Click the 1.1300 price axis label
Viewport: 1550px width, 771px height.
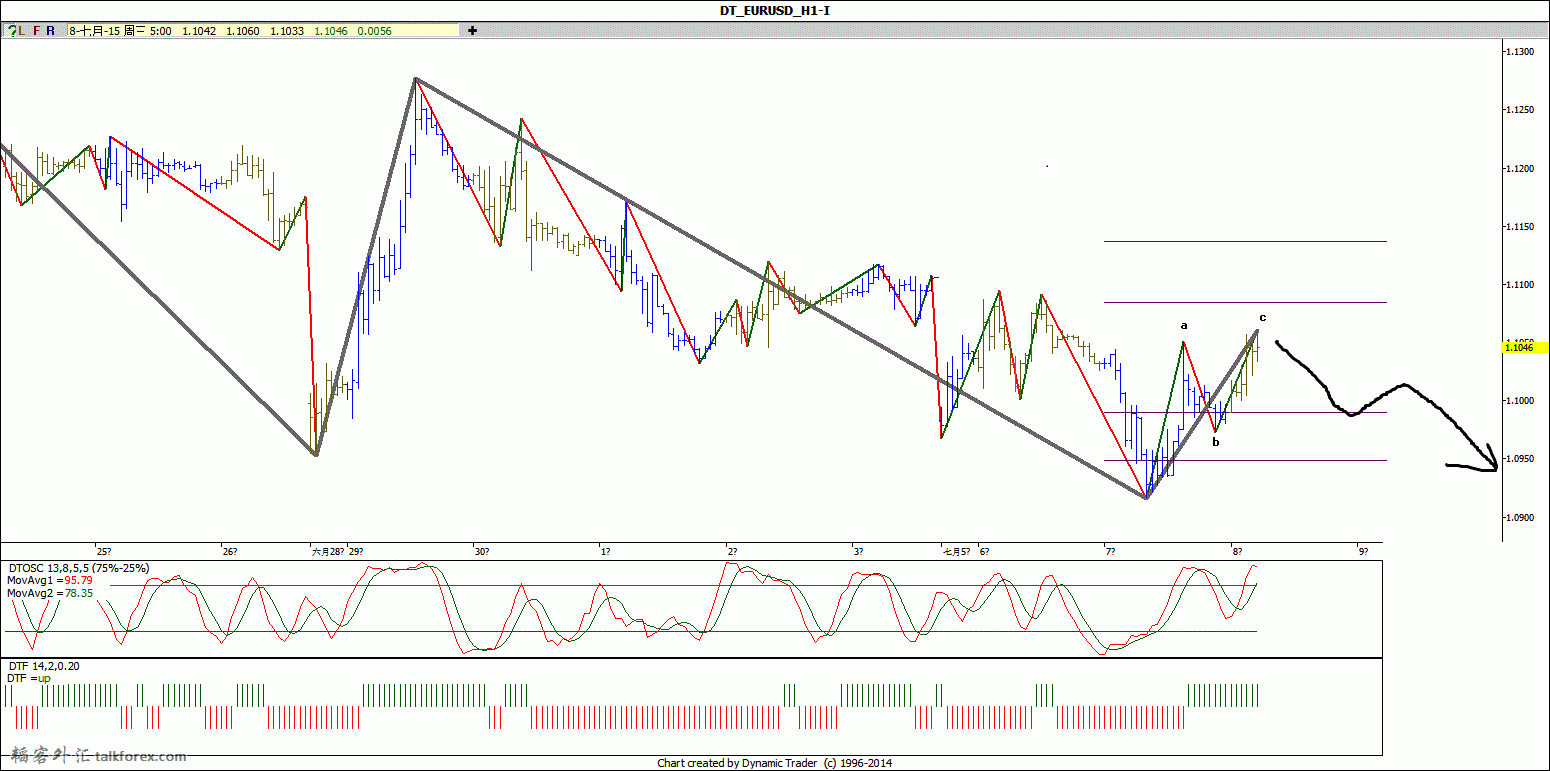pyautogui.click(x=1521, y=52)
